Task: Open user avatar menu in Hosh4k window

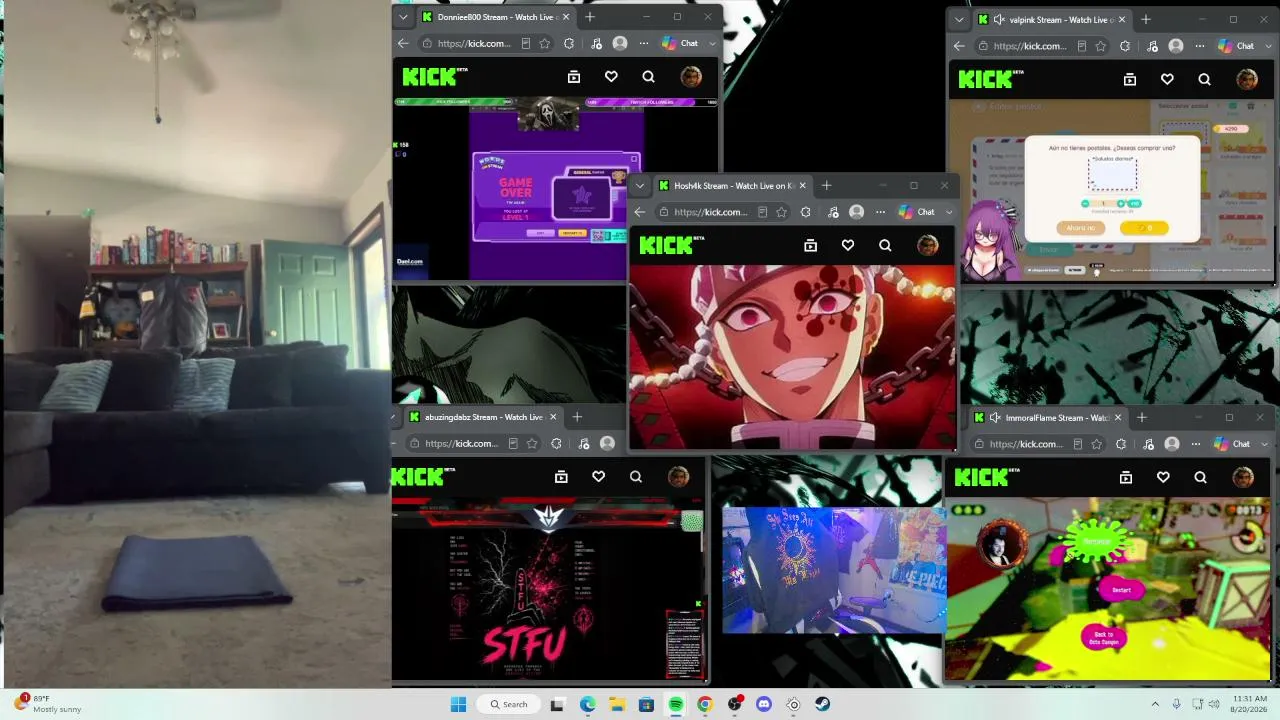Action: click(927, 245)
